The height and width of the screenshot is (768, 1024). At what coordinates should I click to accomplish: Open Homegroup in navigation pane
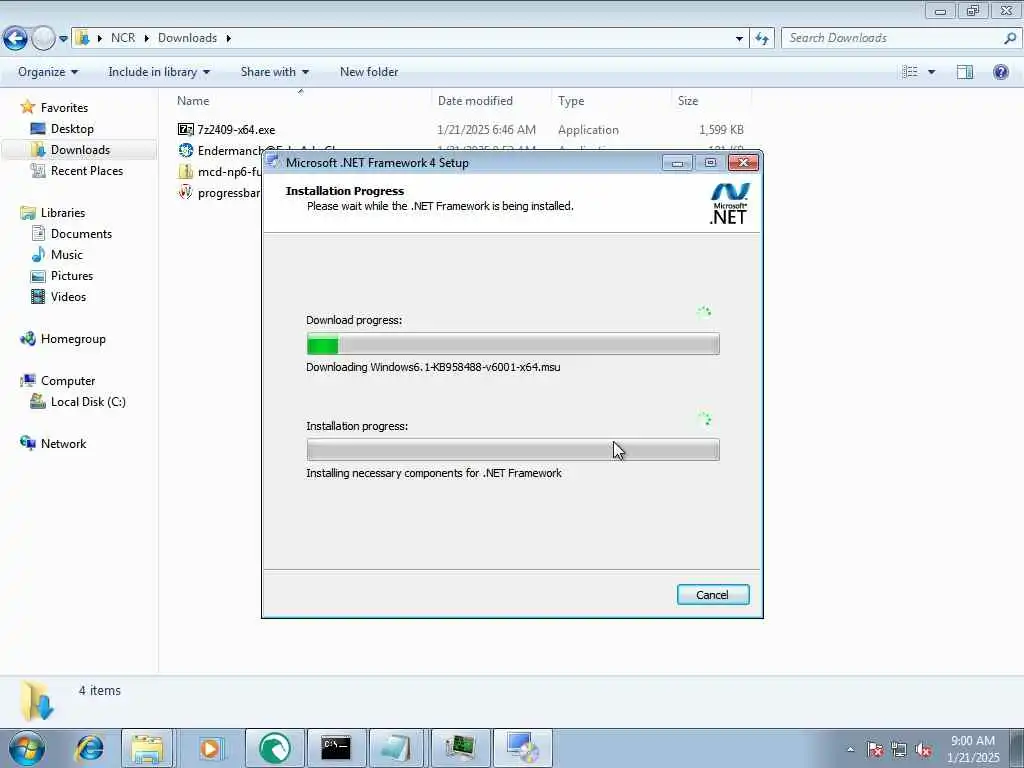click(x=73, y=339)
